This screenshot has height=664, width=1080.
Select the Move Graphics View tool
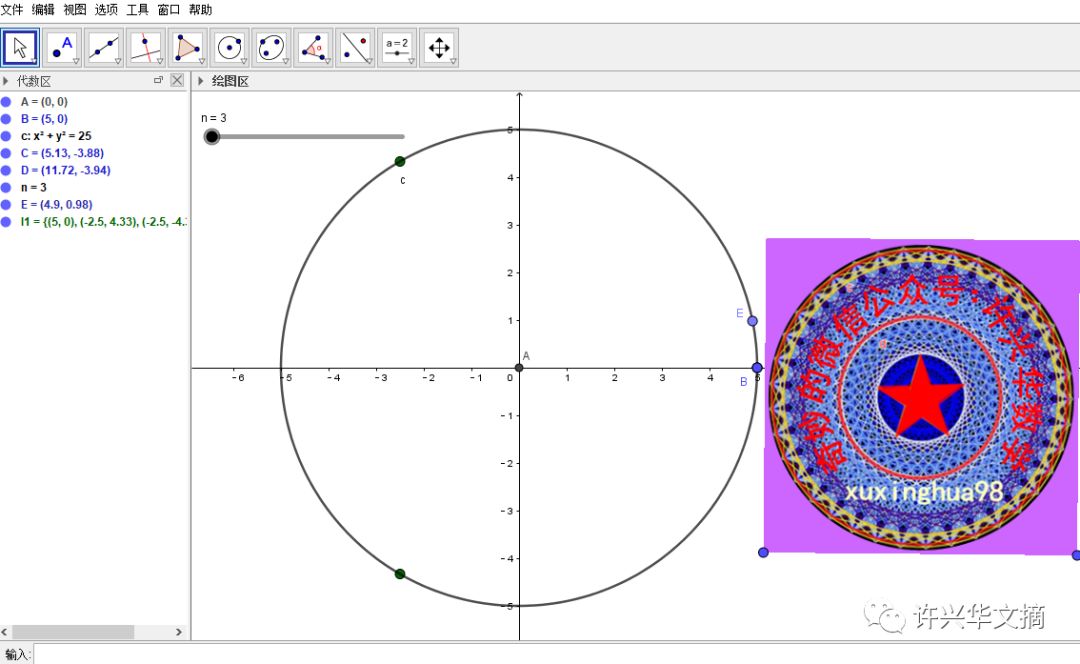pyautogui.click(x=439, y=48)
